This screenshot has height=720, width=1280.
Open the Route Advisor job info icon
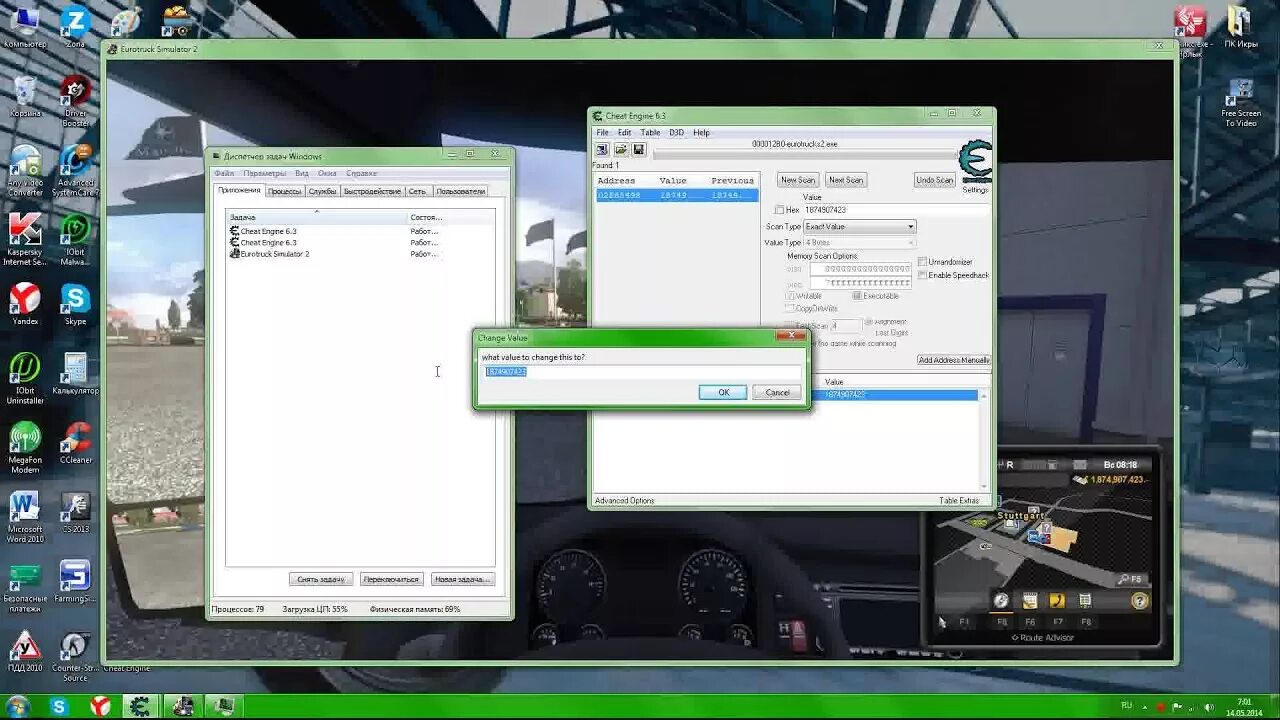(1030, 601)
